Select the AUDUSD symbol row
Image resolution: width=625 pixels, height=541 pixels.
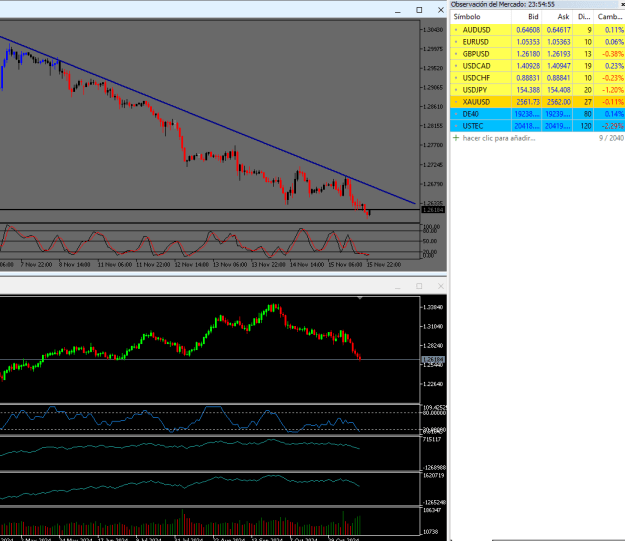(537, 30)
